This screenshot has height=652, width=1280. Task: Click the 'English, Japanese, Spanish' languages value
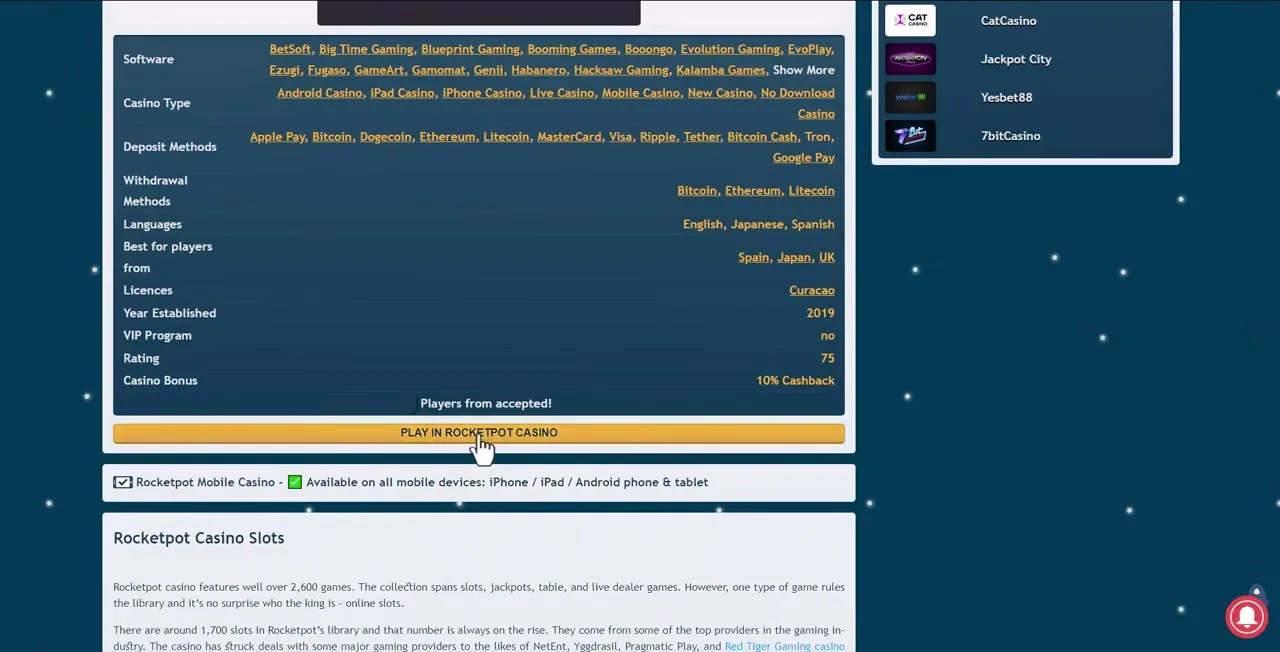tap(758, 225)
